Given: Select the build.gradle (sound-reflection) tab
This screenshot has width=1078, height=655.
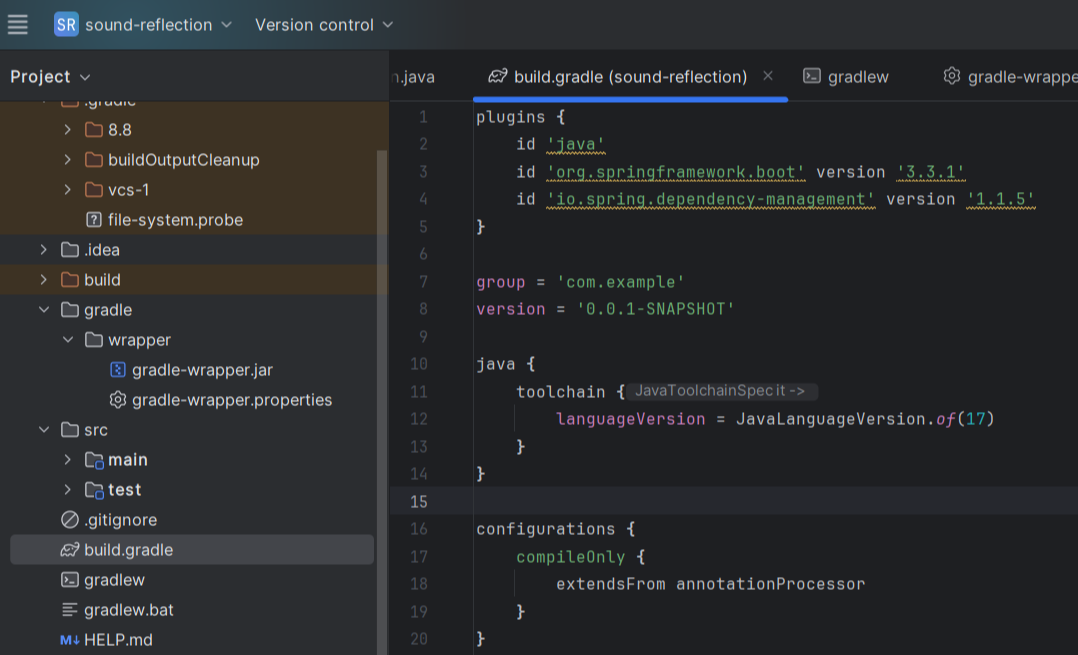Looking at the screenshot, I should (630, 77).
